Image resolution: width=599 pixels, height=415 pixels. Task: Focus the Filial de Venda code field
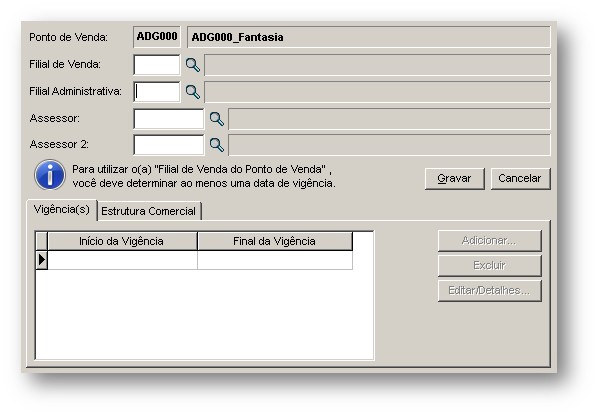157,65
